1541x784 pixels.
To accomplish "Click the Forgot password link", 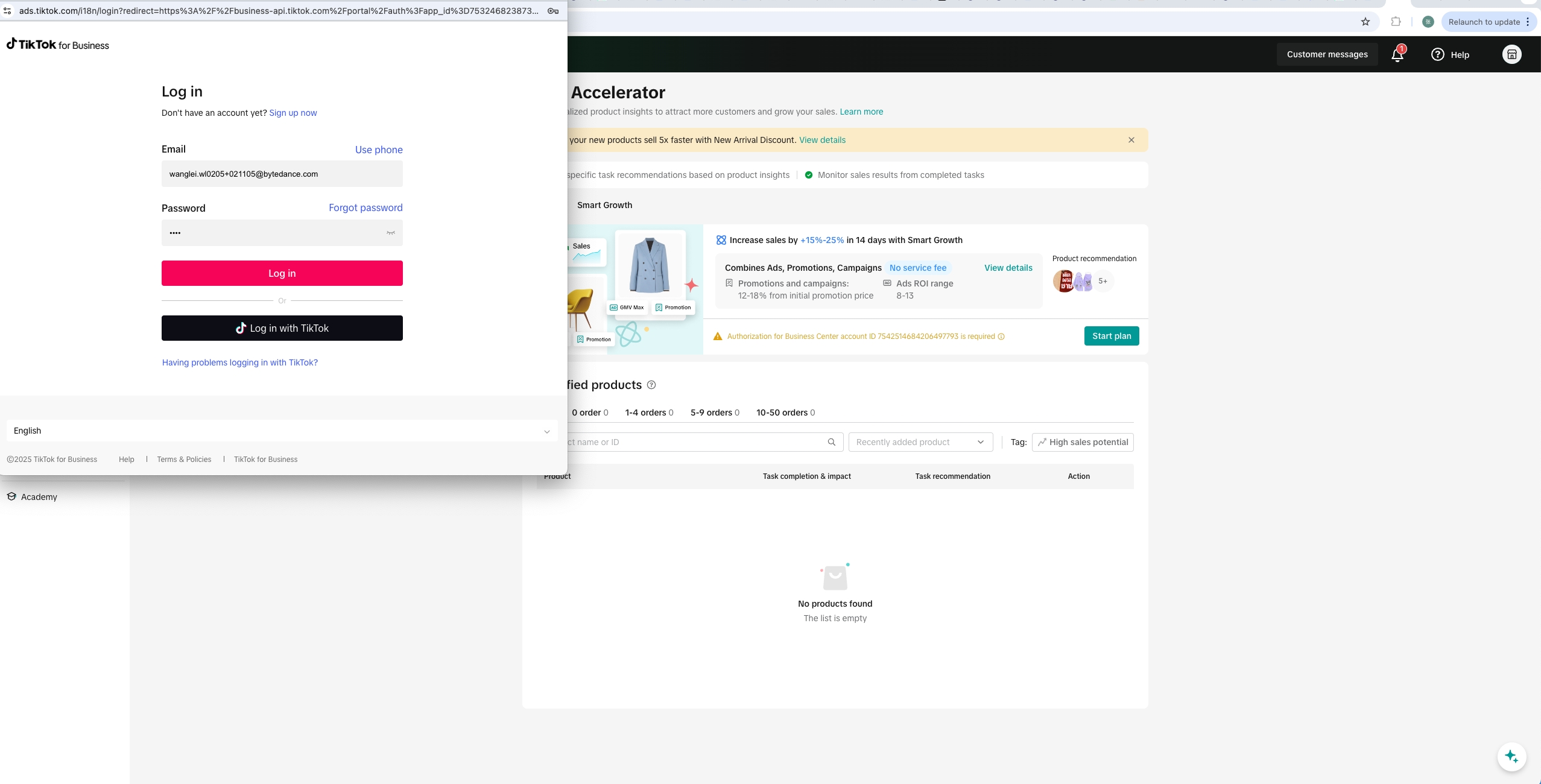I will click(365, 207).
